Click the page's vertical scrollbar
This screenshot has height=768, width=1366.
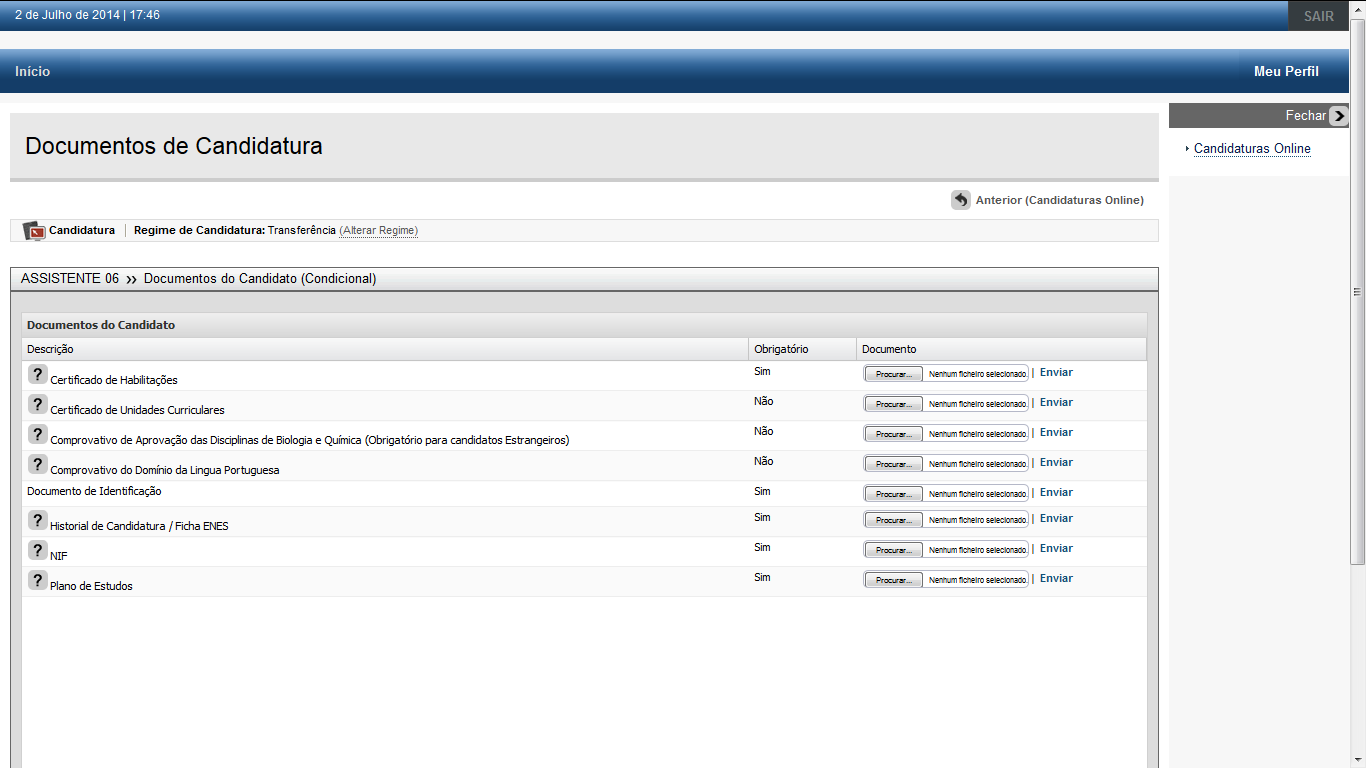pyautogui.click(x=1357, y=290)
